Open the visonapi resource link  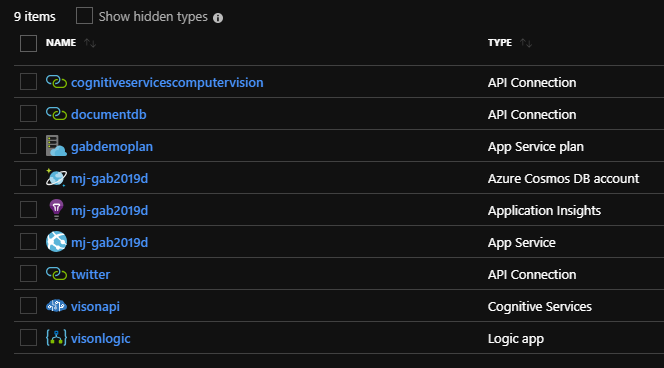[x=95, y=307]
